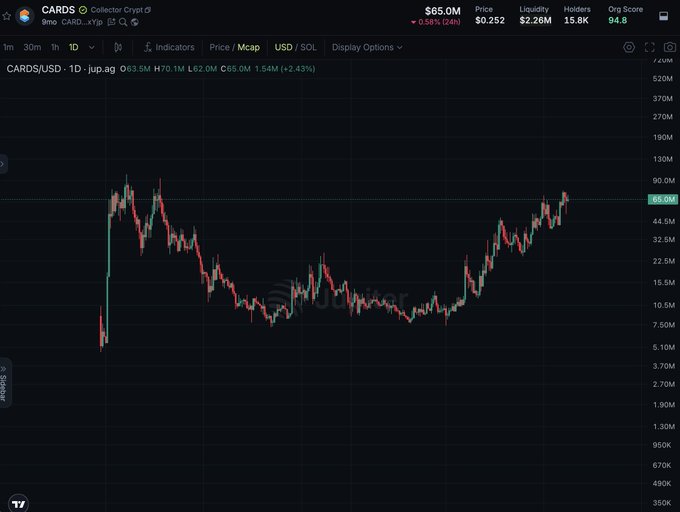The image size is (680, 512).
Task: Favorite CARDS with the star icon
Action: pyautogui.click(x=7, y=16)
